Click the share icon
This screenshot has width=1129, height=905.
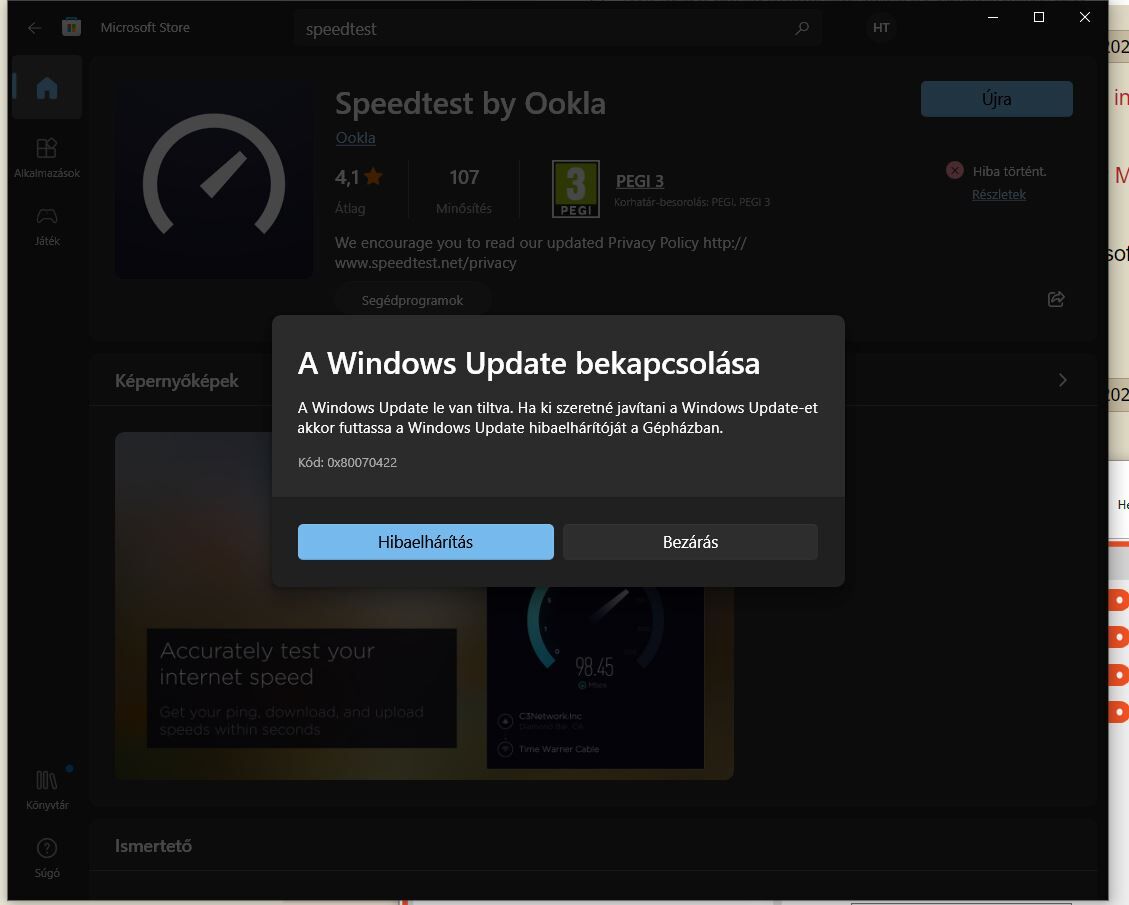click(x=1056, y=299)
